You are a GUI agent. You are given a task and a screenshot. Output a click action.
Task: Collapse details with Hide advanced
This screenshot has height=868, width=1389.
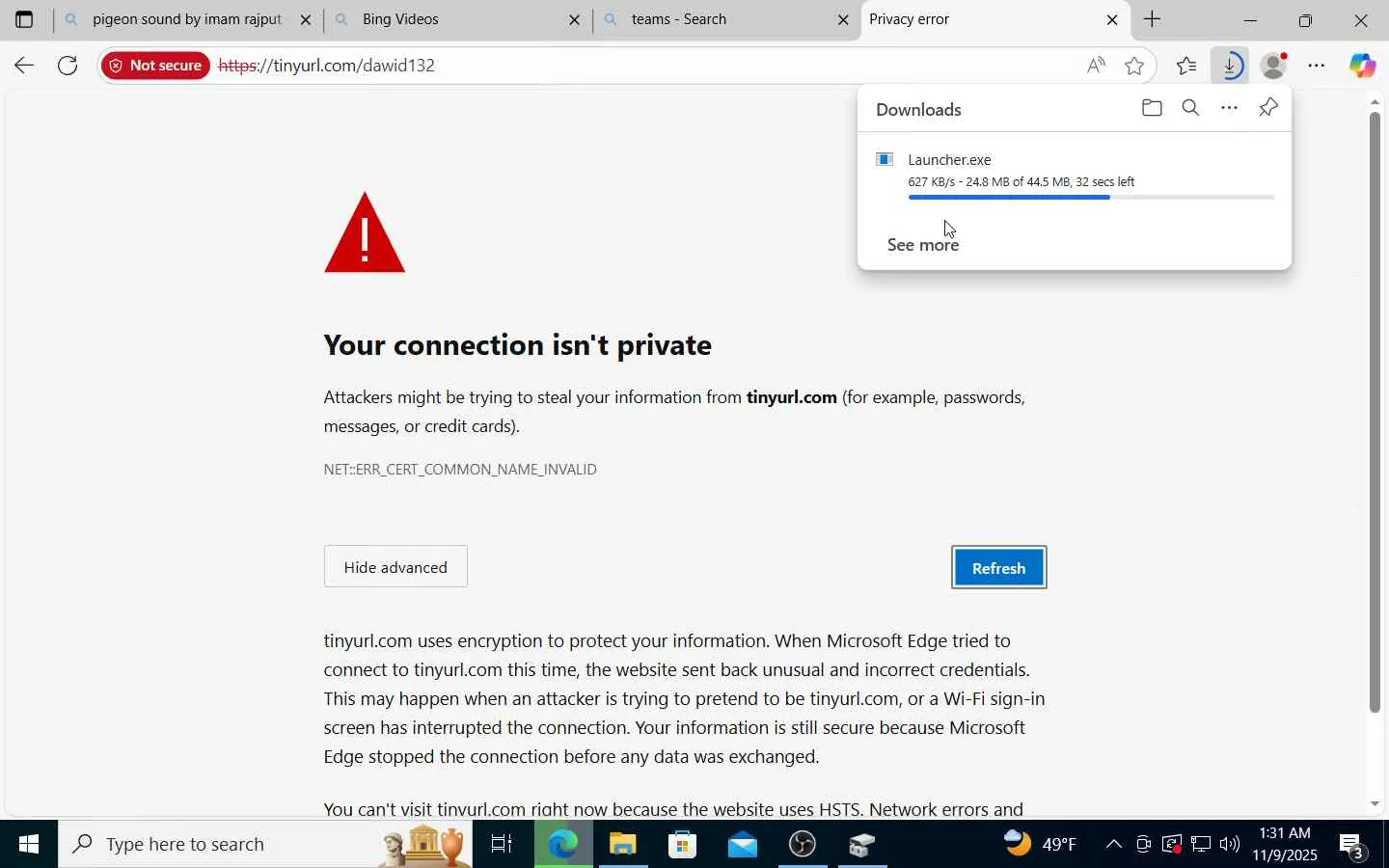pos(395,567)
